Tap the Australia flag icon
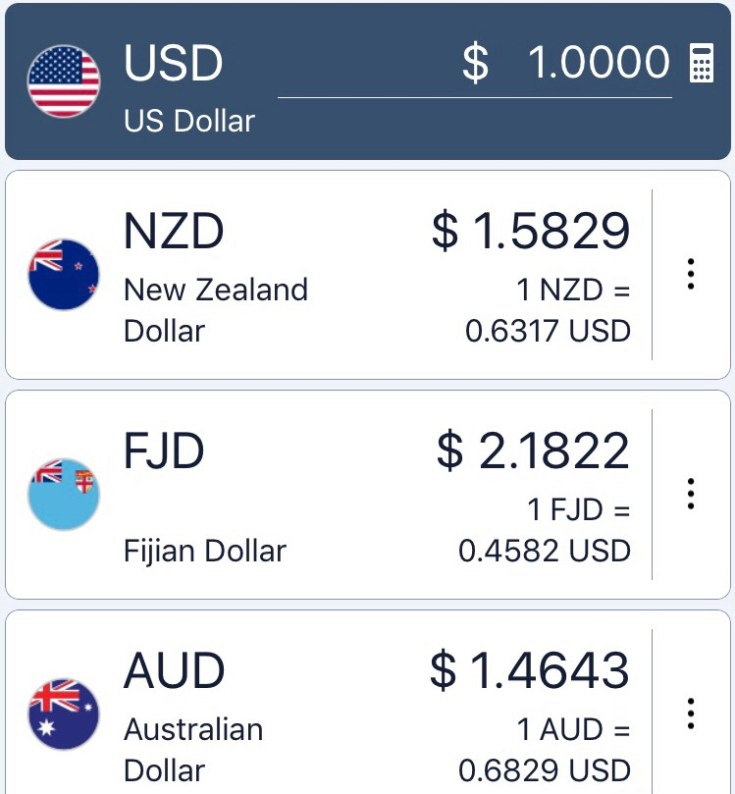 pyautogui.click(x=64, y=714)
